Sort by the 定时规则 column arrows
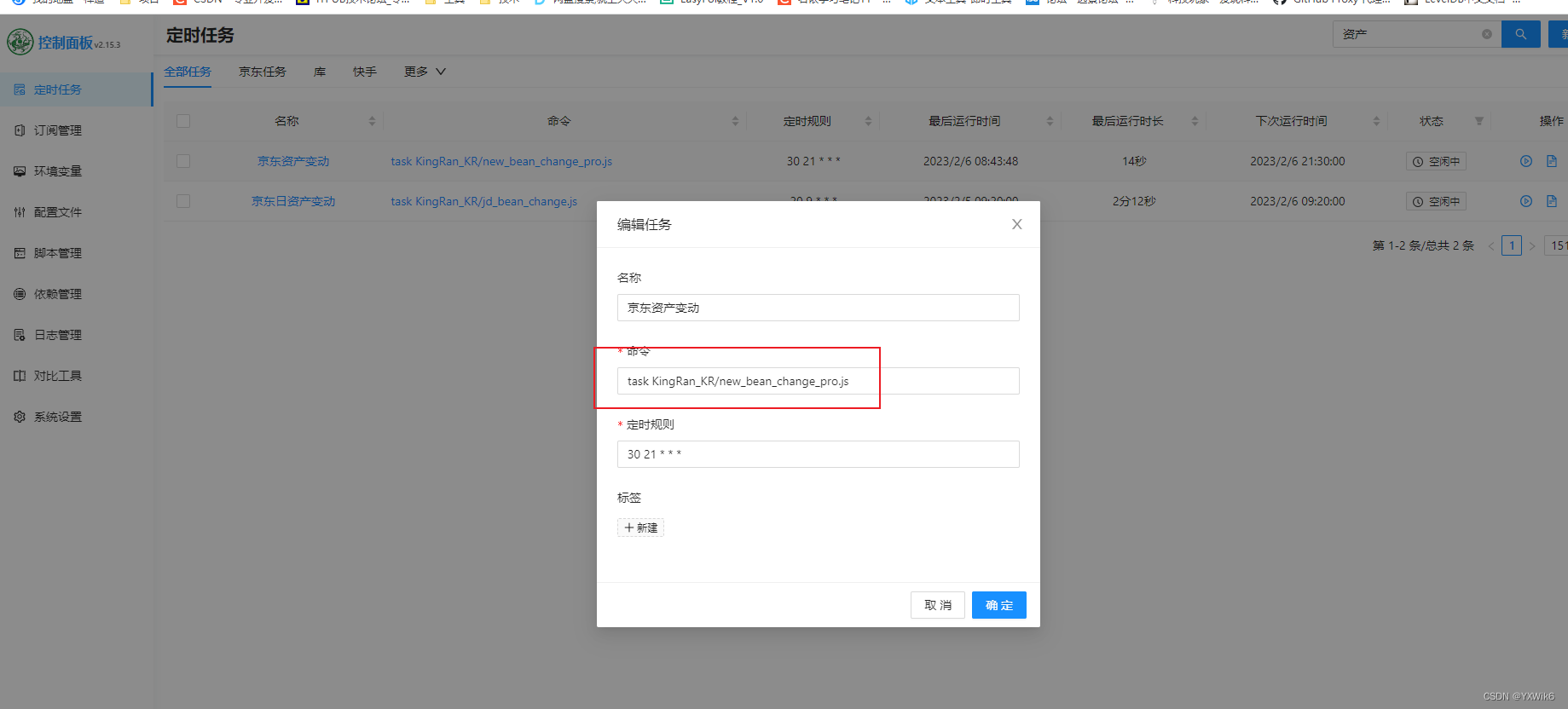Screen dimensions: 1568x709 868,121
